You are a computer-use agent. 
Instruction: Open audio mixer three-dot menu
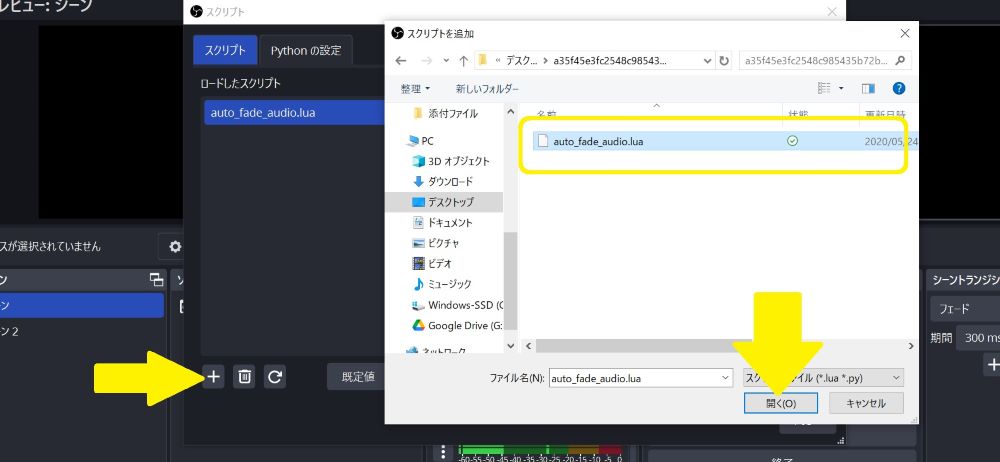(x=441, y=452)
